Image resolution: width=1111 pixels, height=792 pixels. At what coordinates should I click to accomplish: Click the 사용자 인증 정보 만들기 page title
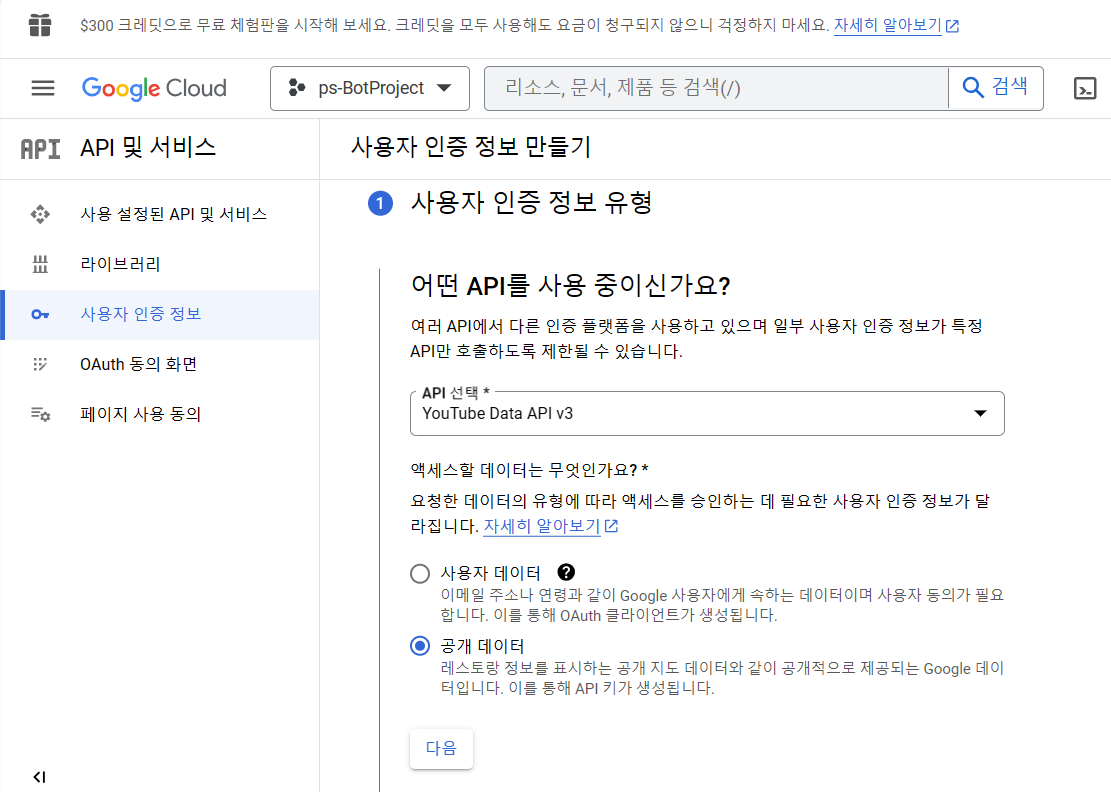coord(471,147)
